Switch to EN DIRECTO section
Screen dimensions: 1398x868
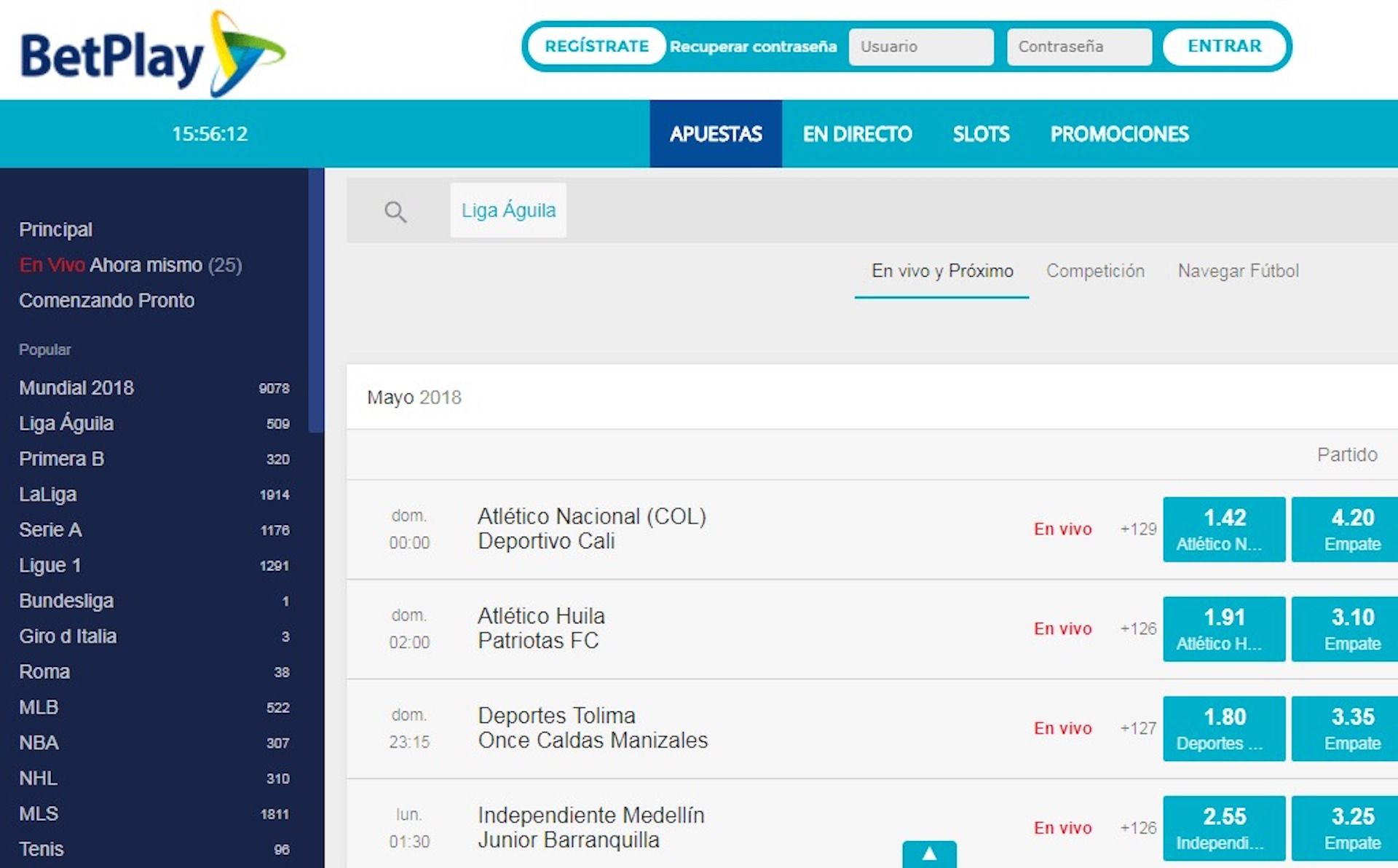pos(857,134)
